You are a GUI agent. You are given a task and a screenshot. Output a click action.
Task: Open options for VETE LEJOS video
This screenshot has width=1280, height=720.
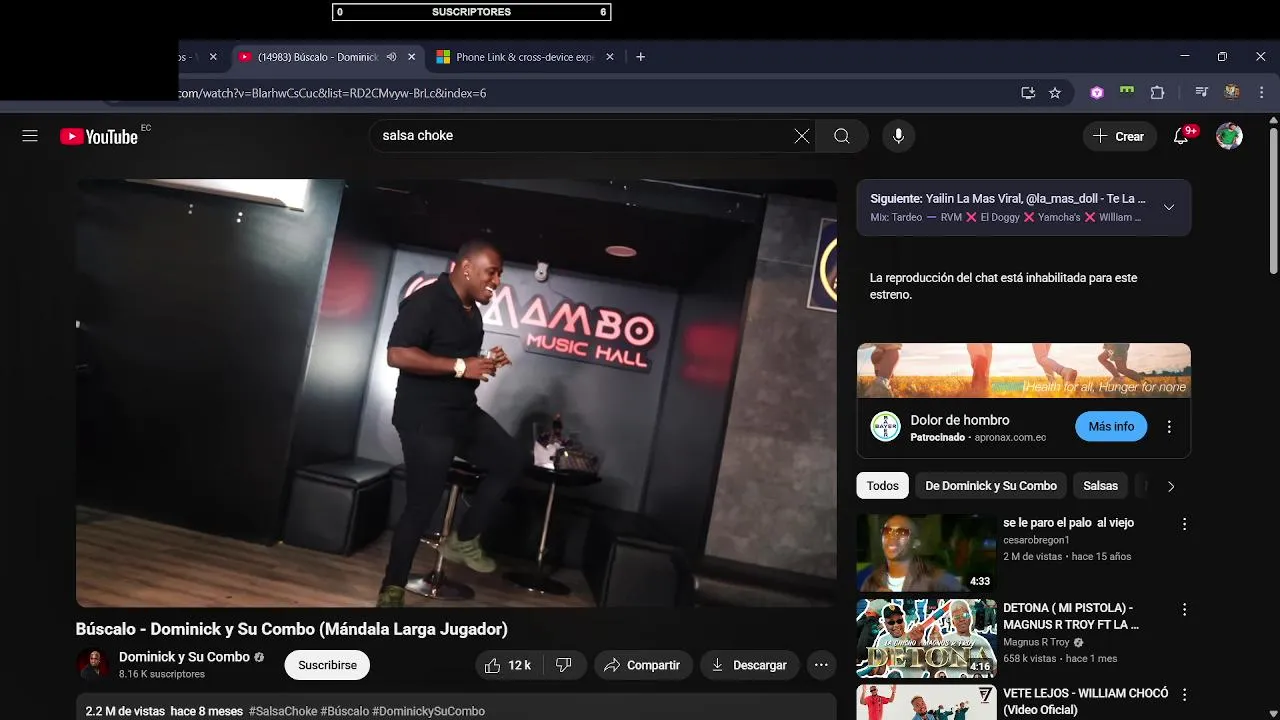point(1184,694)
